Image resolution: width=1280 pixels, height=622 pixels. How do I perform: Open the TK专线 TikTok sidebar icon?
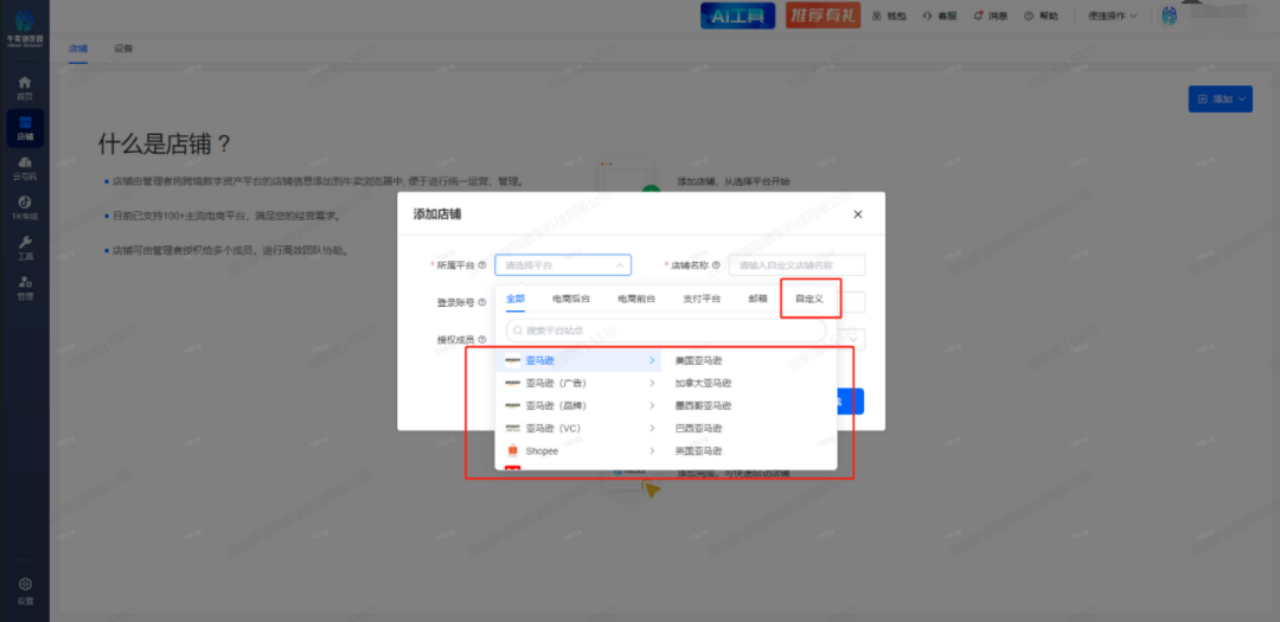[x=25, y=207]
